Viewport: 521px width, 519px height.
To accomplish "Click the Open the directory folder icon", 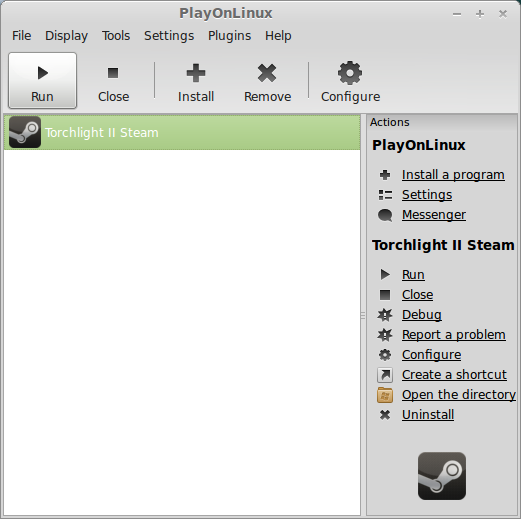I will pyautogui.click(x=385, y=395).
